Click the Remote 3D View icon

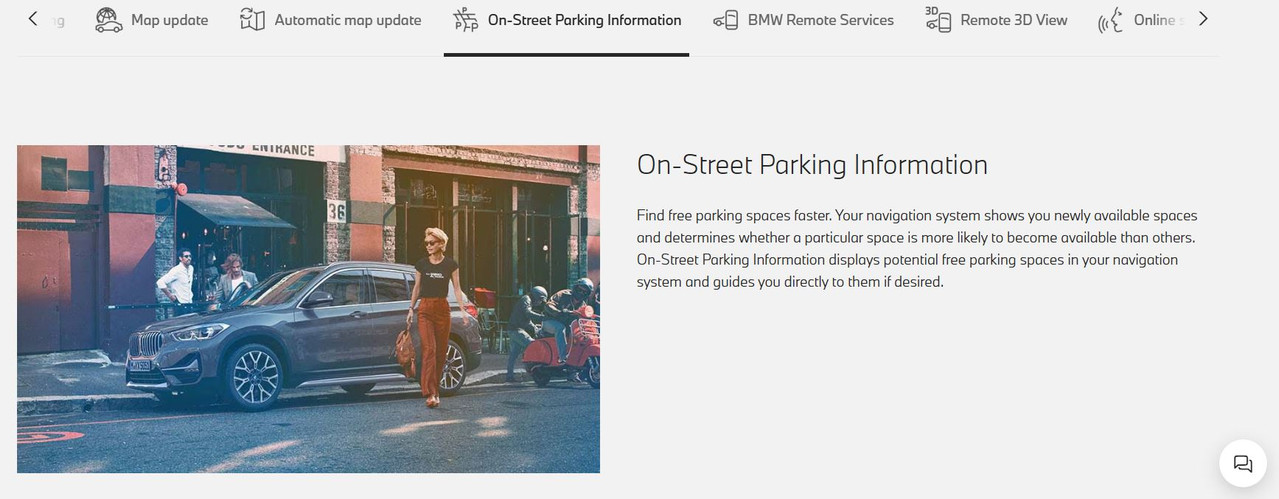tap(938, 19)
